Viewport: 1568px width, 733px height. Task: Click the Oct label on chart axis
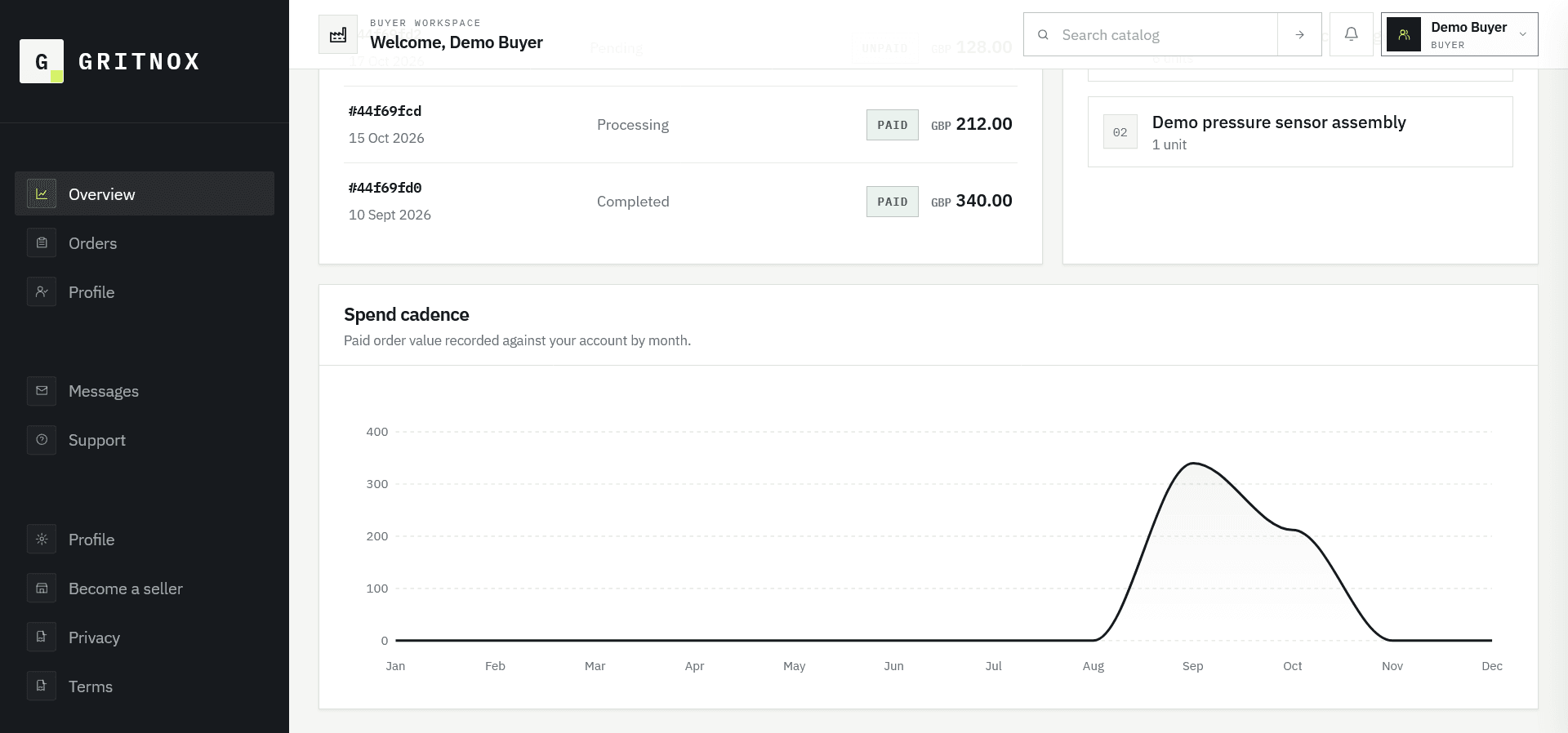click(x=1292, y=666)
